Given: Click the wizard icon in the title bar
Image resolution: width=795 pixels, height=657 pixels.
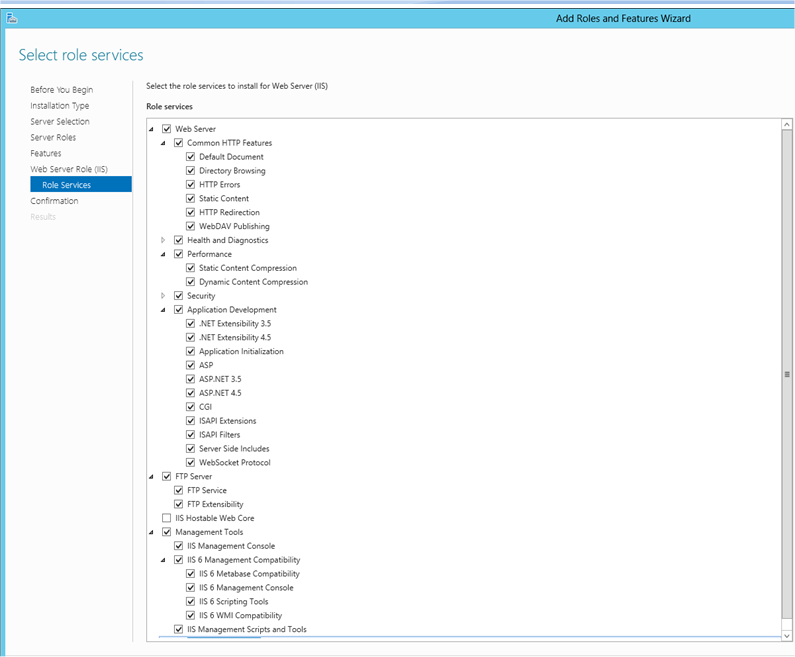Looking at the screenshot, I should click(12, 18).
